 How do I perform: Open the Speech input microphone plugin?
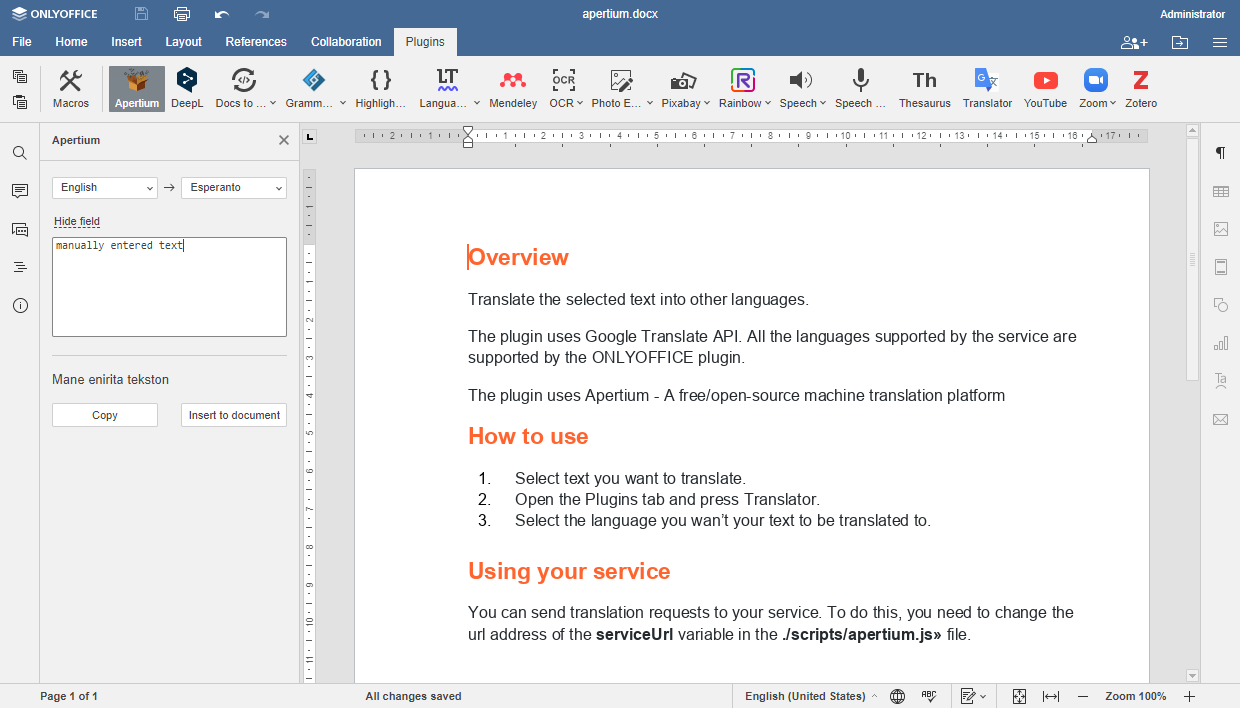click(860, 89)
